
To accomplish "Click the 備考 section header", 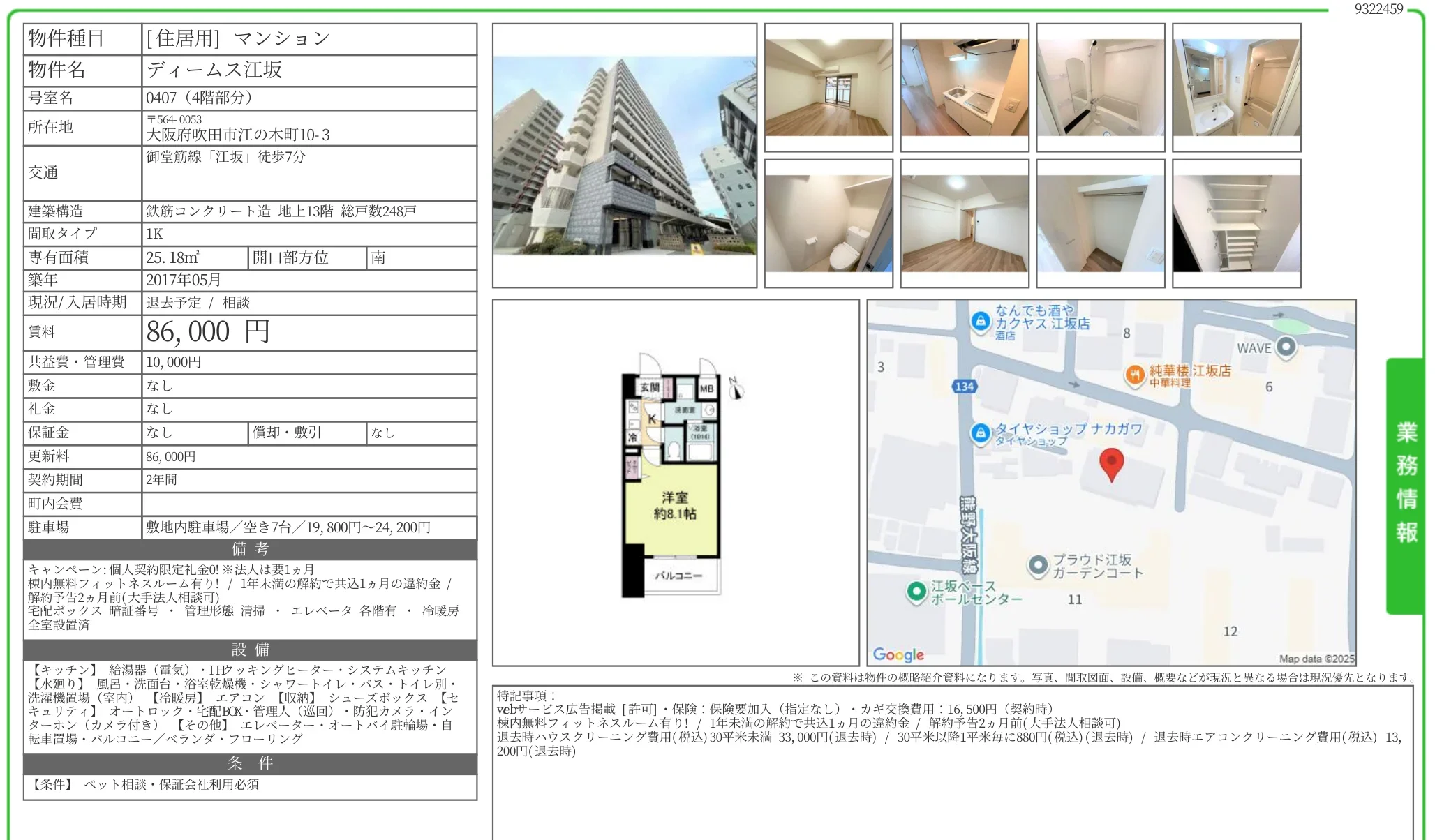I will tap(251, 549).
